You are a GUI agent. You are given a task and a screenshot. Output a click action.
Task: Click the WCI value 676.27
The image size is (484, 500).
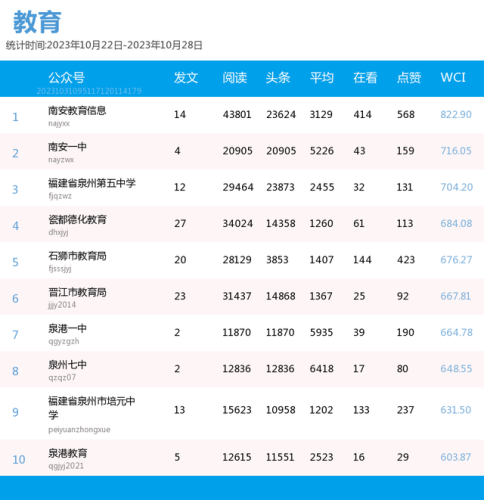(456, 260)
